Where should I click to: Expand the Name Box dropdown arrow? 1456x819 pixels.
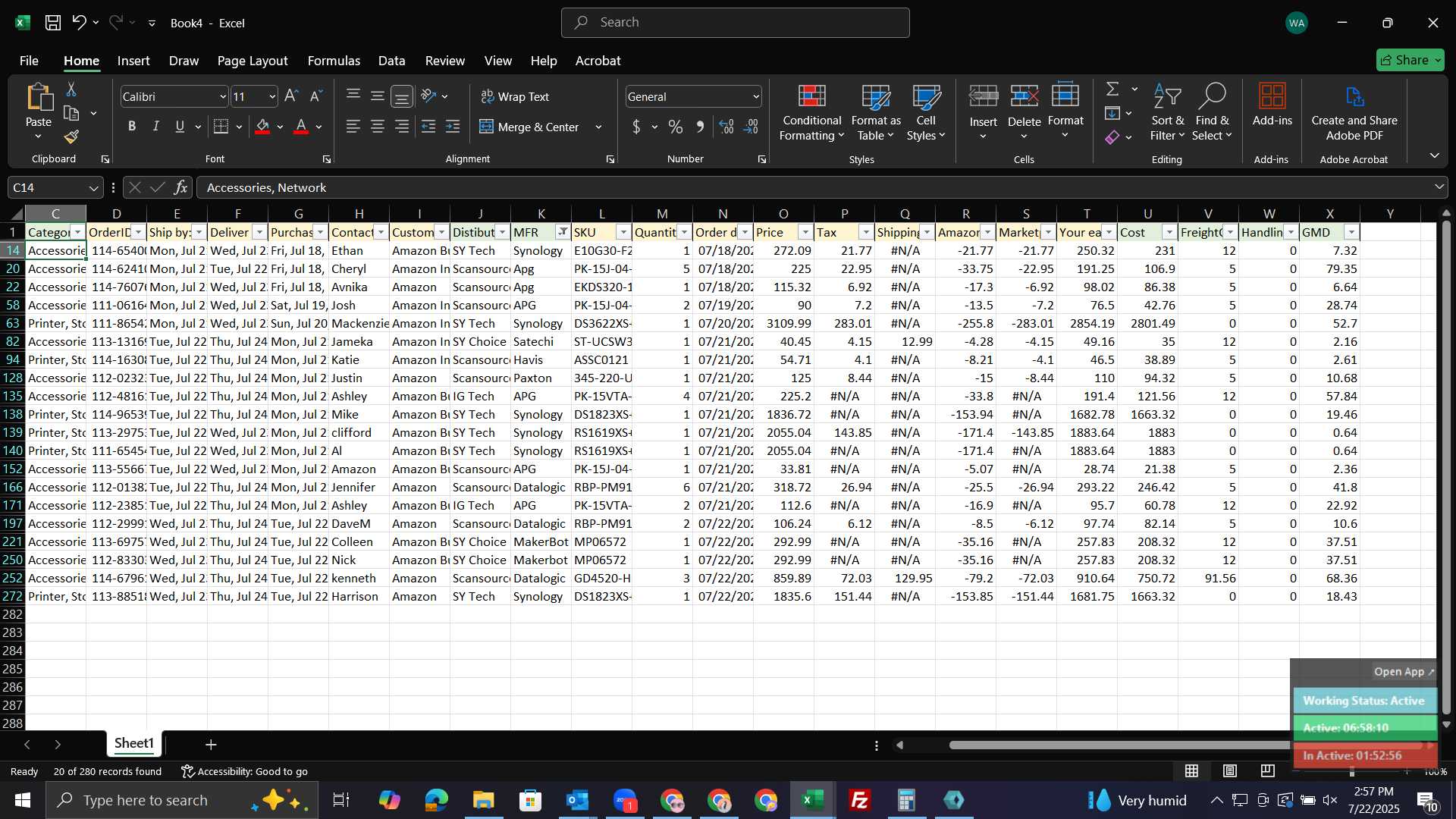point(93,187)
